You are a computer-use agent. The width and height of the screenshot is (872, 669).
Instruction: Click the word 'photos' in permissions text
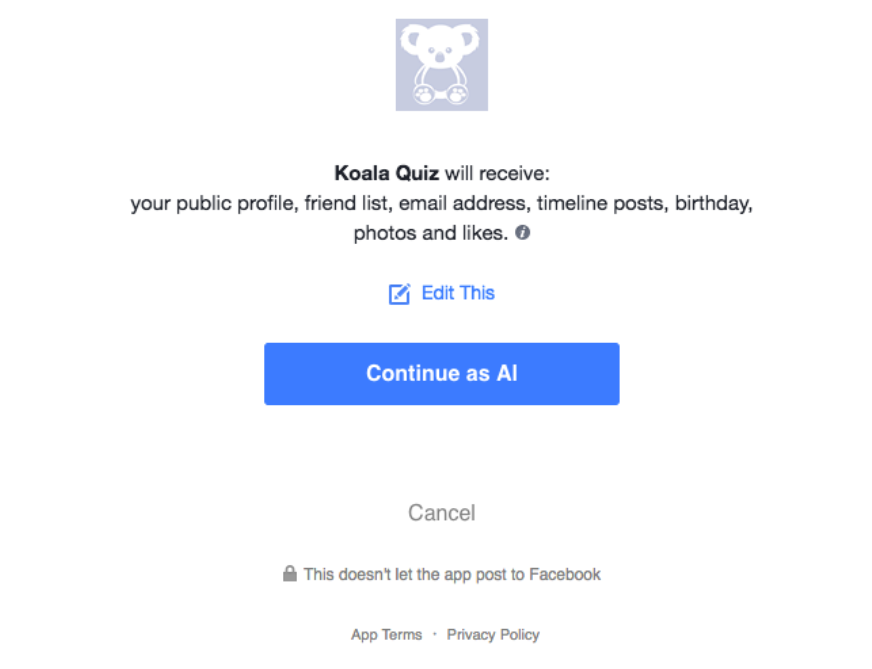click(380, 234)
